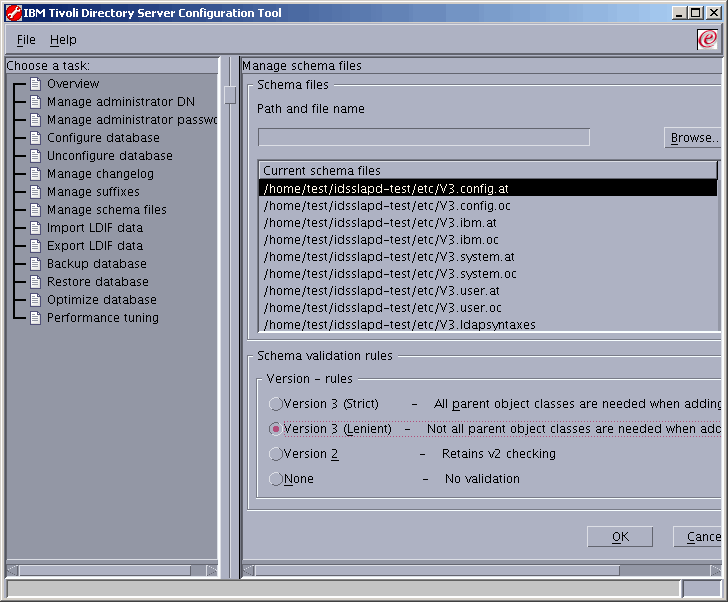Select the Version 2 validation radio button
This screenshot has height=602, width=728.
coord(276,454)
